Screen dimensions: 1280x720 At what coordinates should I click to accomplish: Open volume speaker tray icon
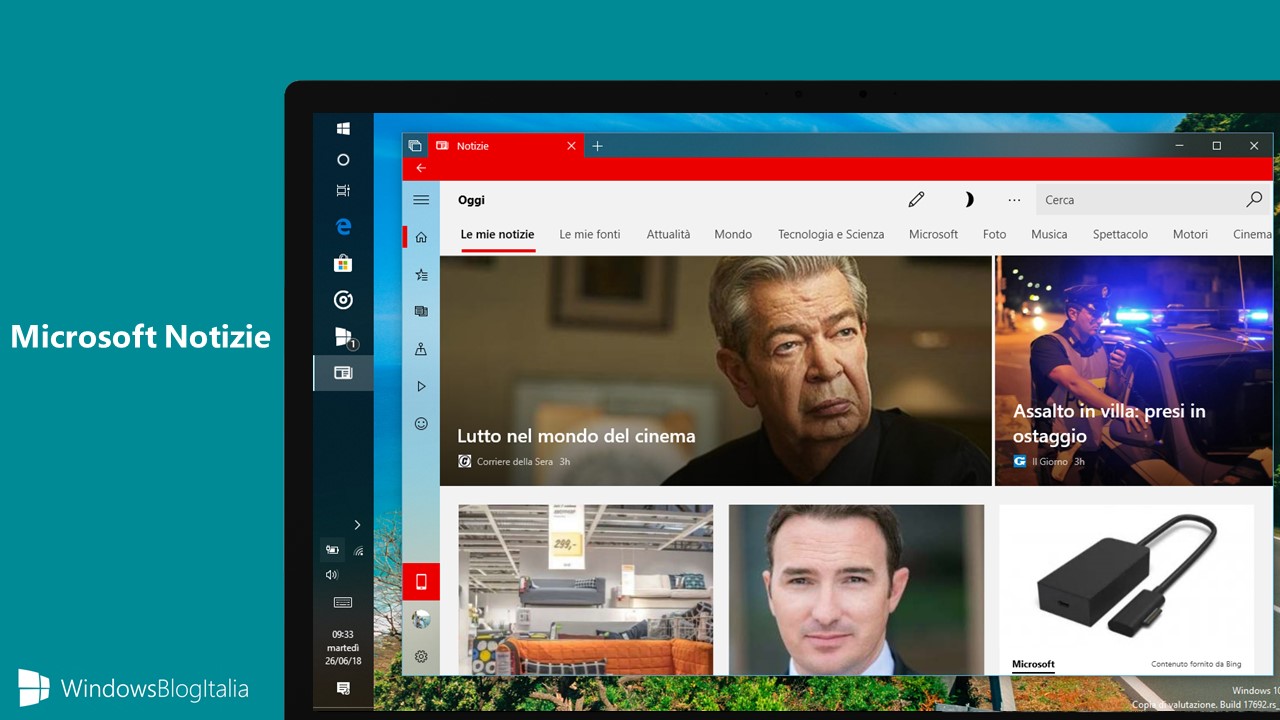pos(332,575)
